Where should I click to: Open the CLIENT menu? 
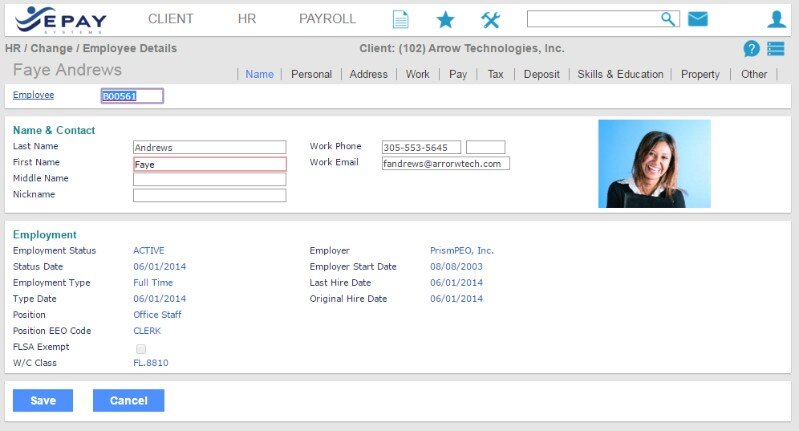[x=171, y=19]
